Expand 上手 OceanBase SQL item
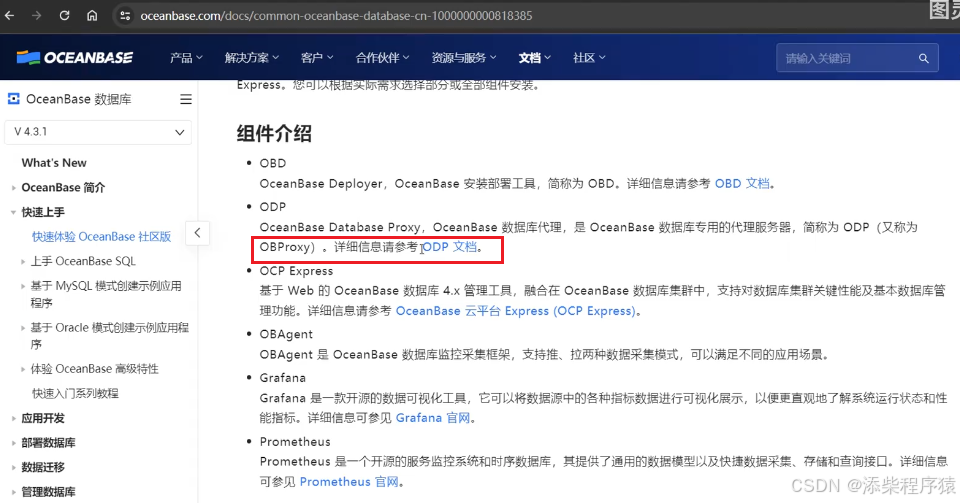Screen dimensions: 960x503 83,261
